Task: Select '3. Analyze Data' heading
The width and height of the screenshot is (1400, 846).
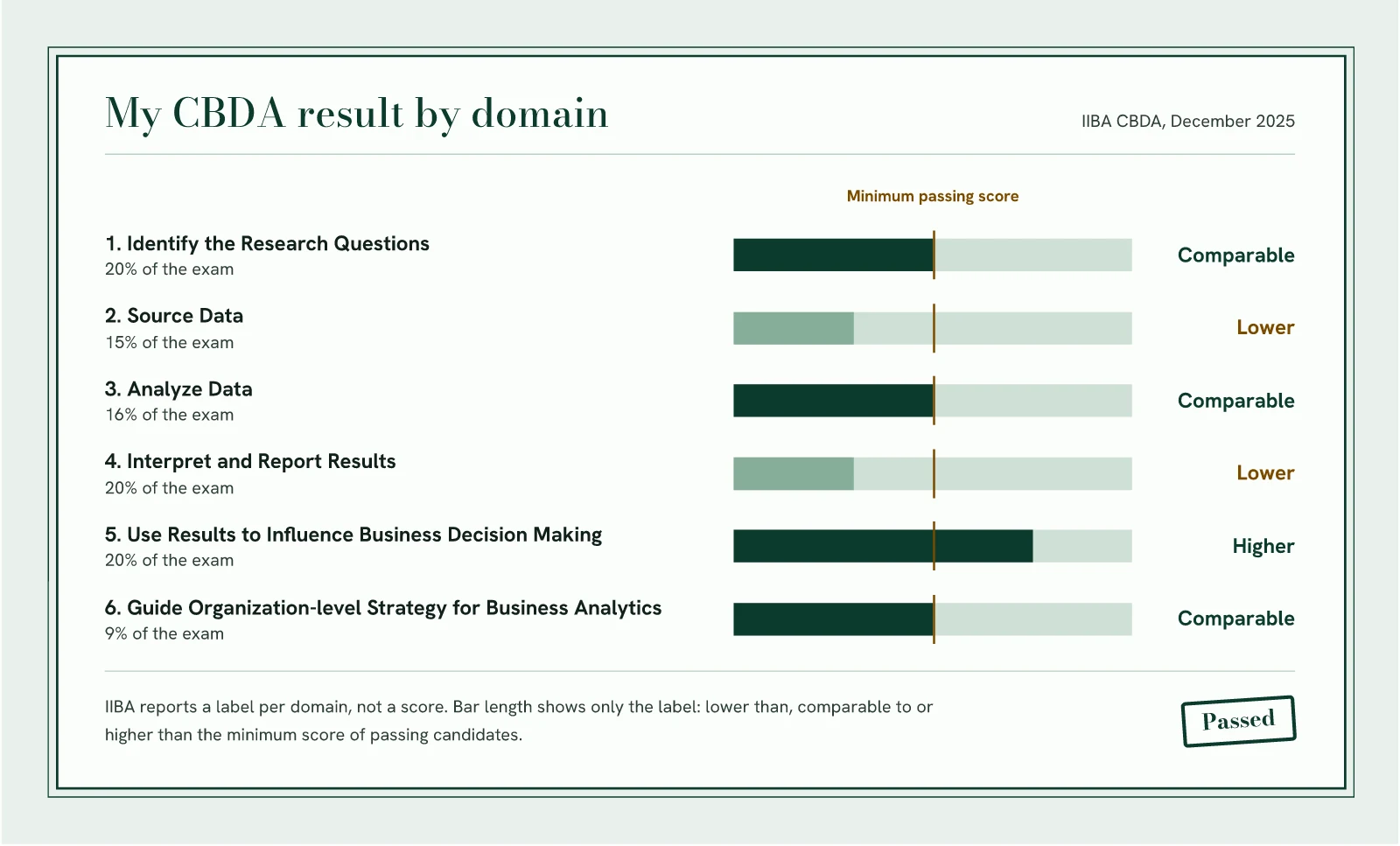Action: 178,389
